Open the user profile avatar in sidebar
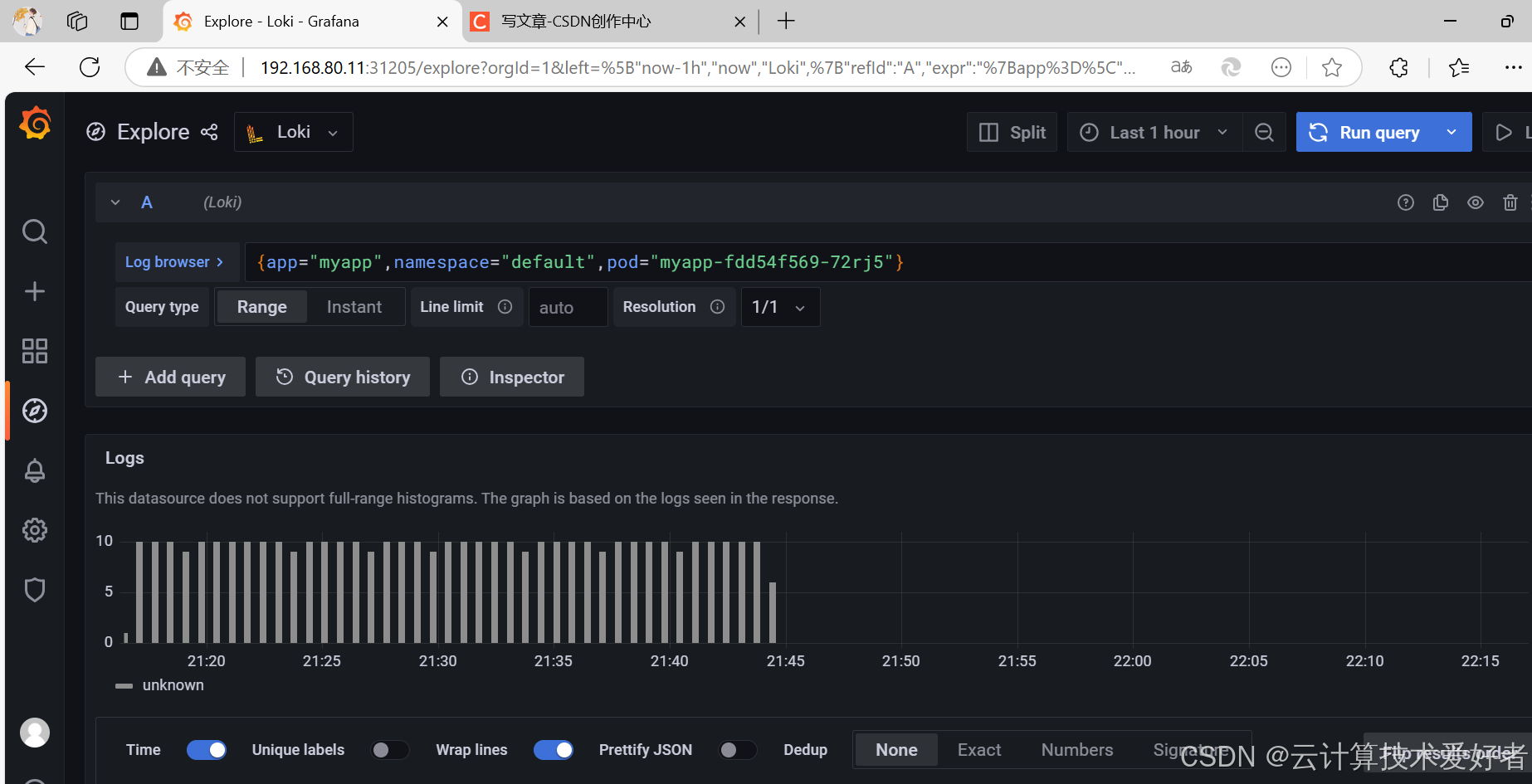This screenshot has height=784, width=1532. pos(35,733)
